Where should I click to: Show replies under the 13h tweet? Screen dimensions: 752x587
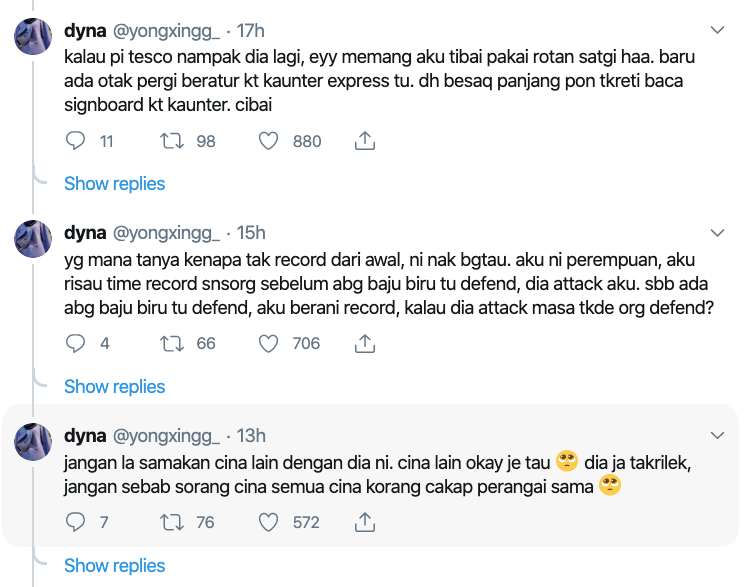114,565
